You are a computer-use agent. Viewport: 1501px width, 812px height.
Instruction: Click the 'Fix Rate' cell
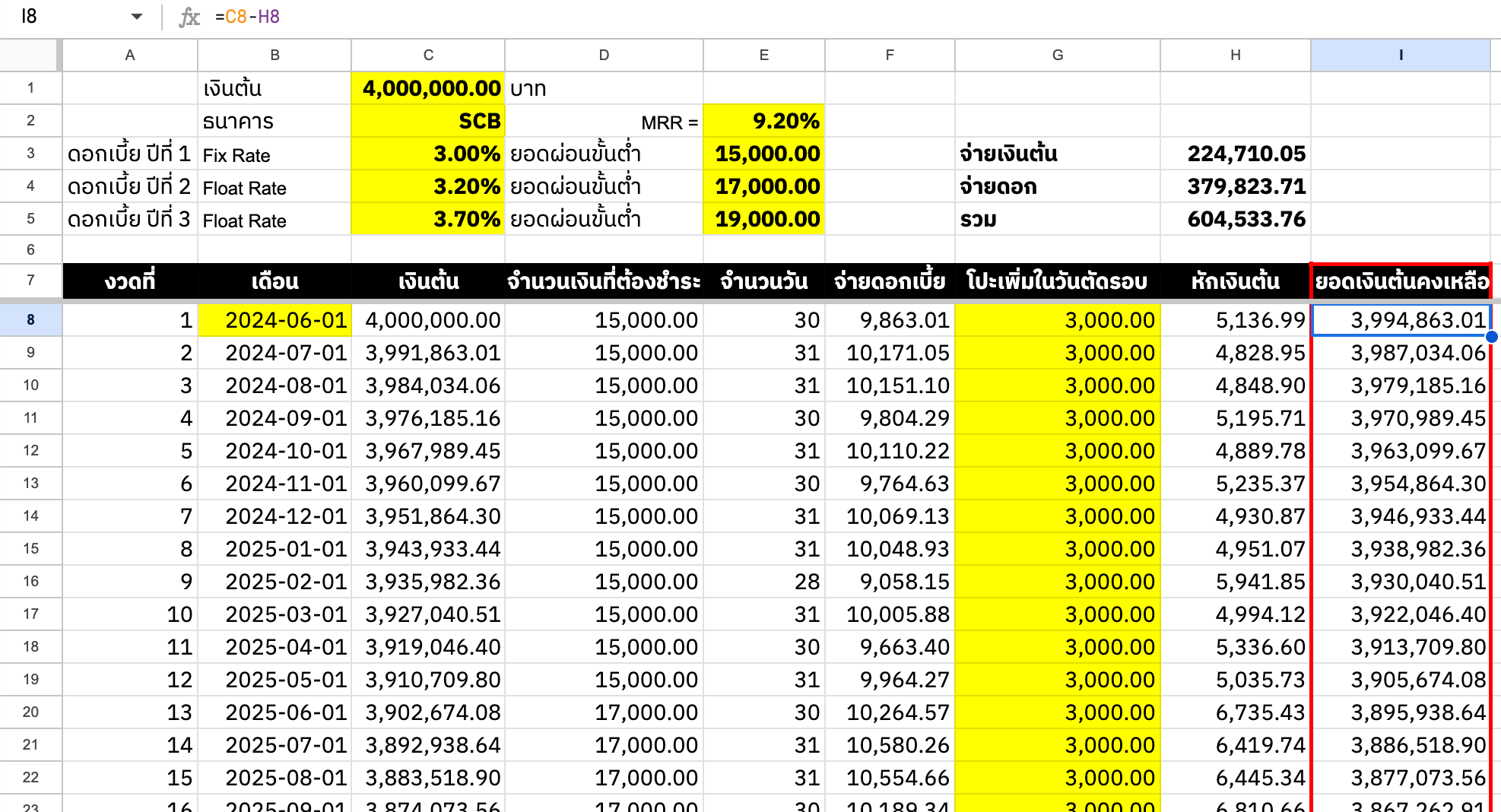pyautogui.click(x=274, y=154)
